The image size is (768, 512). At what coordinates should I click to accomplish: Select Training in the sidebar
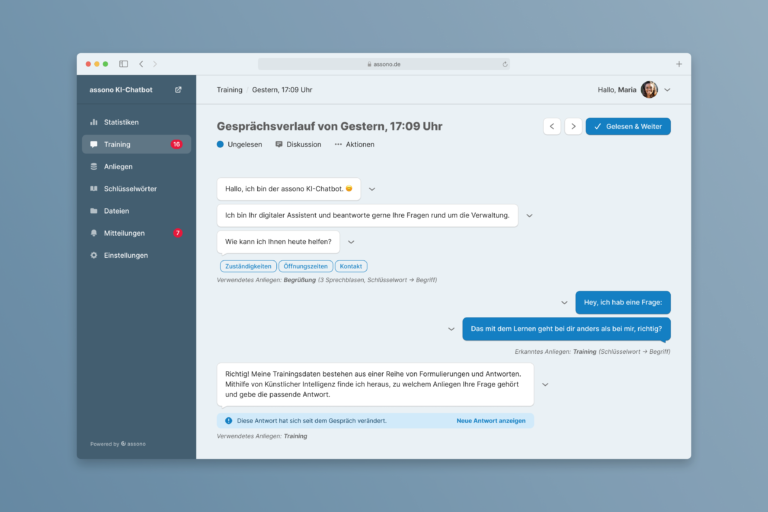[x=136, y=144]
